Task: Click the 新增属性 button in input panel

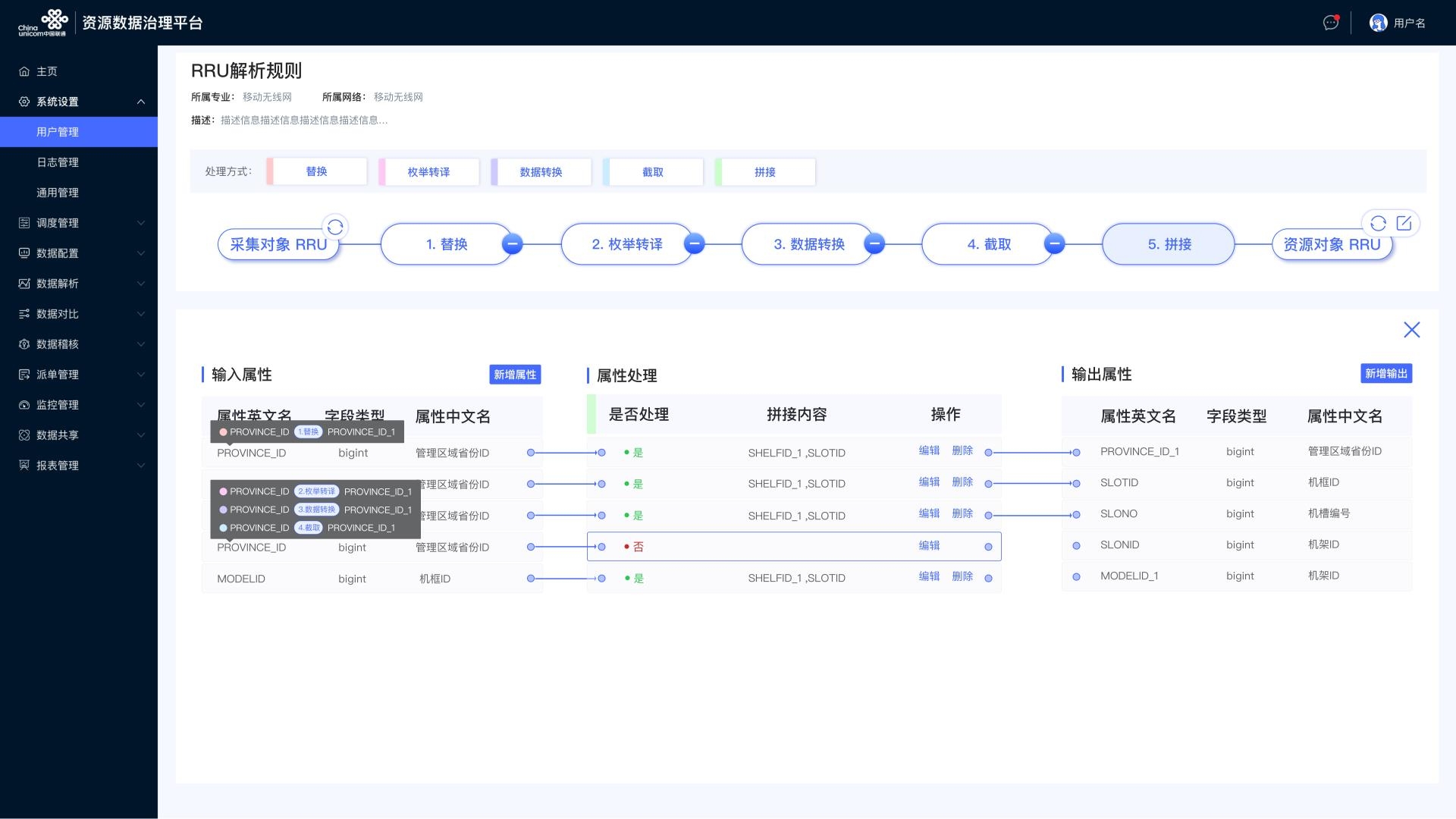Action: point(513,374)
